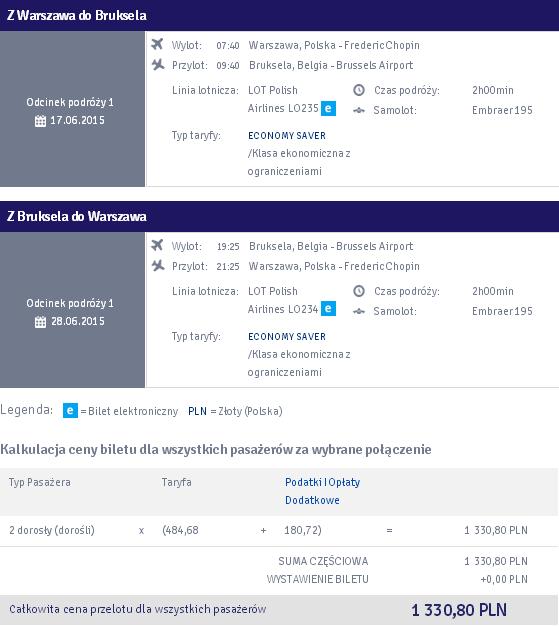The image size is (559, 626).
Task: Click the e-ticket icon next to LO235
Action: 328,108
